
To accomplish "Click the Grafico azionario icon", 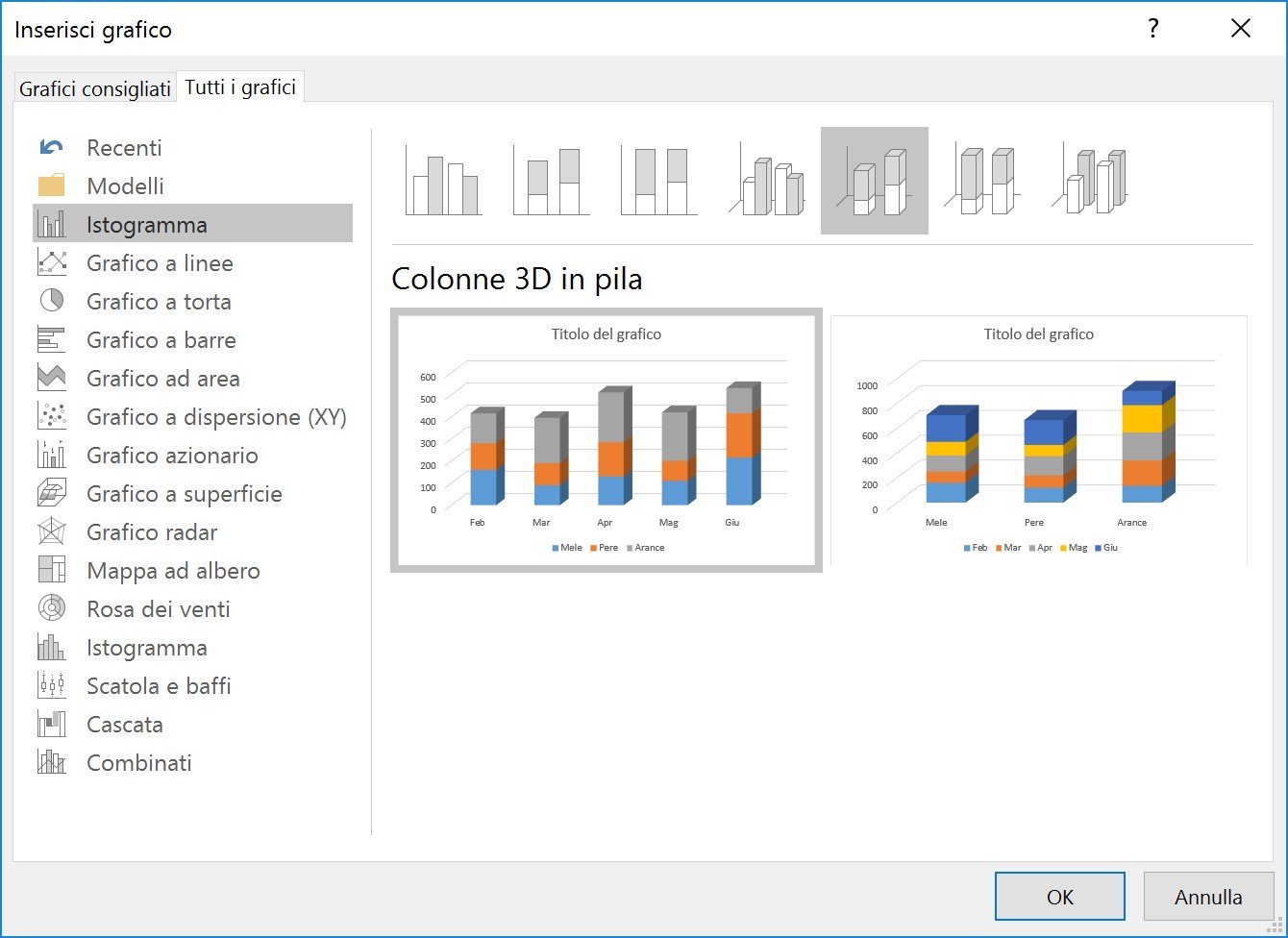I will pyautogui.click(x=51, y=454).
